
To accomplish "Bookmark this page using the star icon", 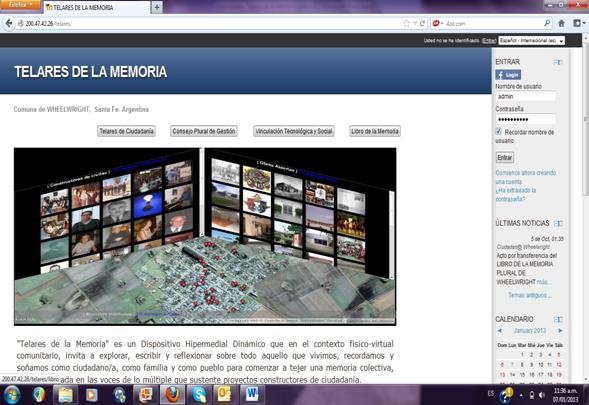I will pyautogui.click(x=406, y=23).
